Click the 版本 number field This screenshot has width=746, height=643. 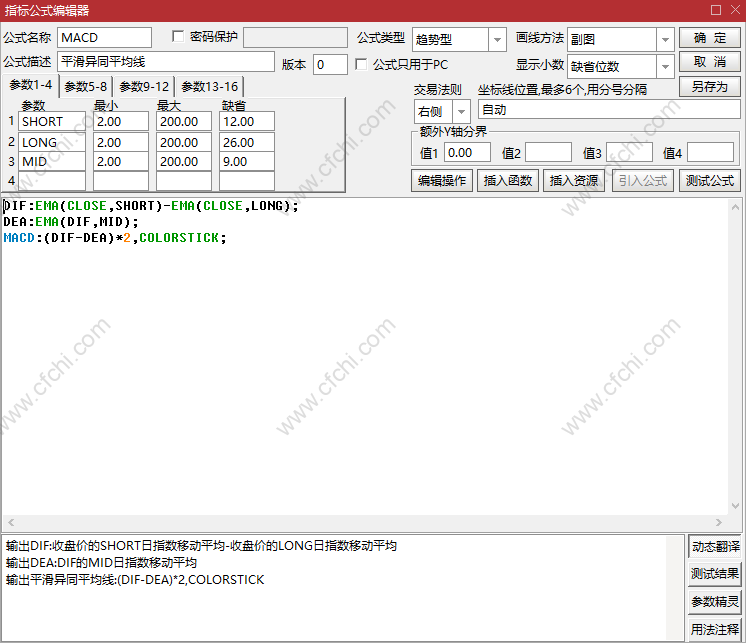point(330,64)
